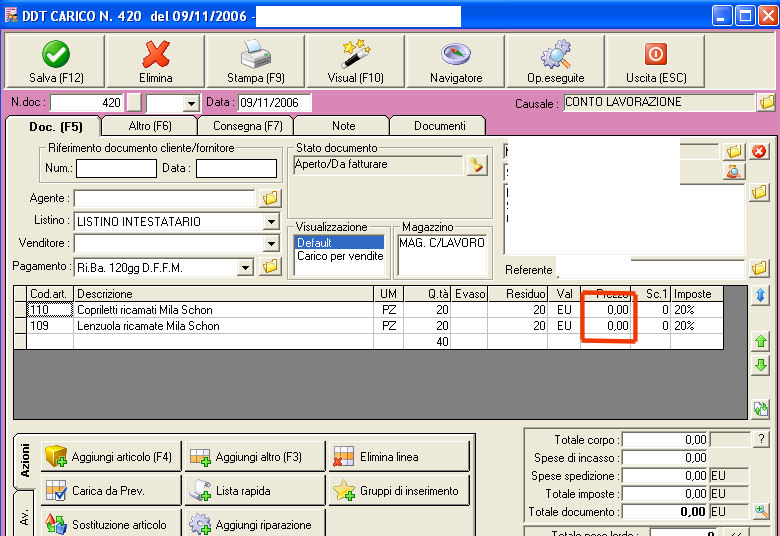Open the Navigatore compass tool
The height and width of the screenshot is (536, 780).
tap(456, 61)
